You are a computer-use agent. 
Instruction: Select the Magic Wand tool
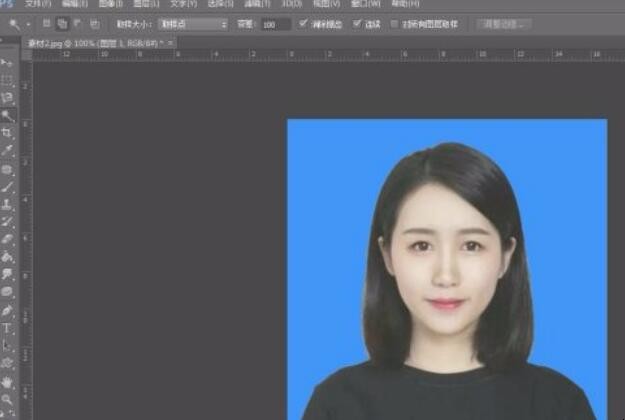click(x=7, y=116)
